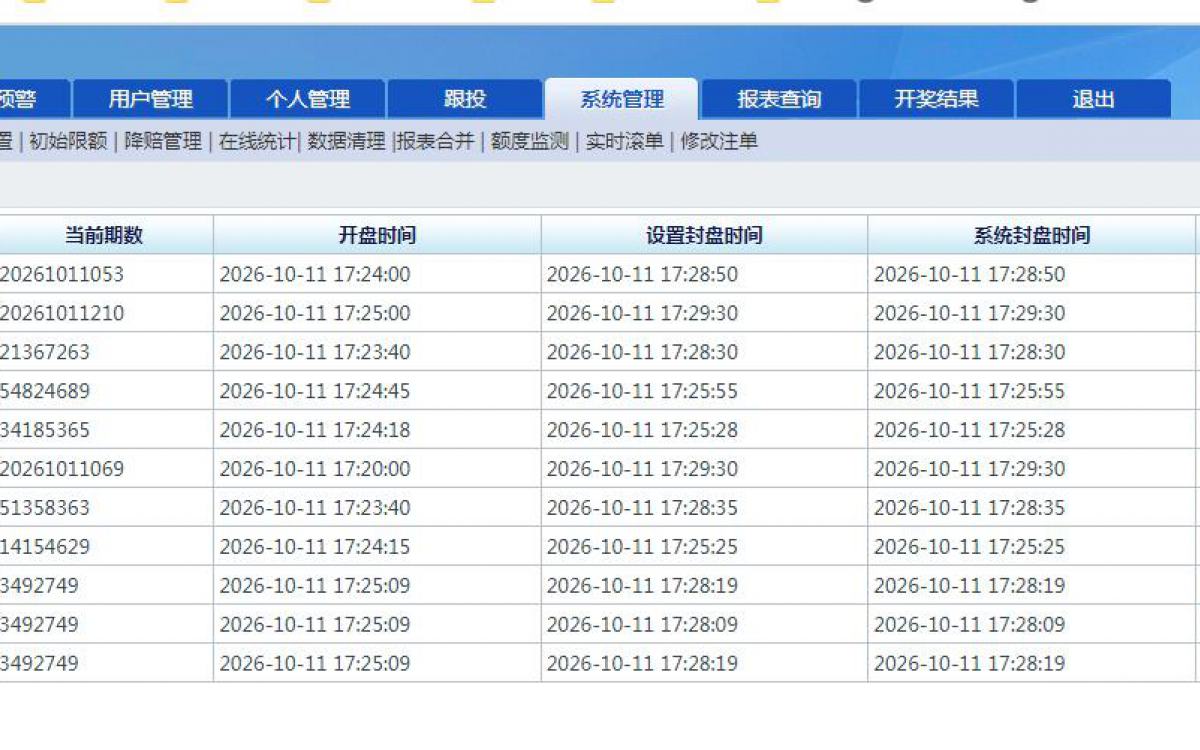Click 17:28:50 in the 设置封盘时间 column

(x=642, y=274)
